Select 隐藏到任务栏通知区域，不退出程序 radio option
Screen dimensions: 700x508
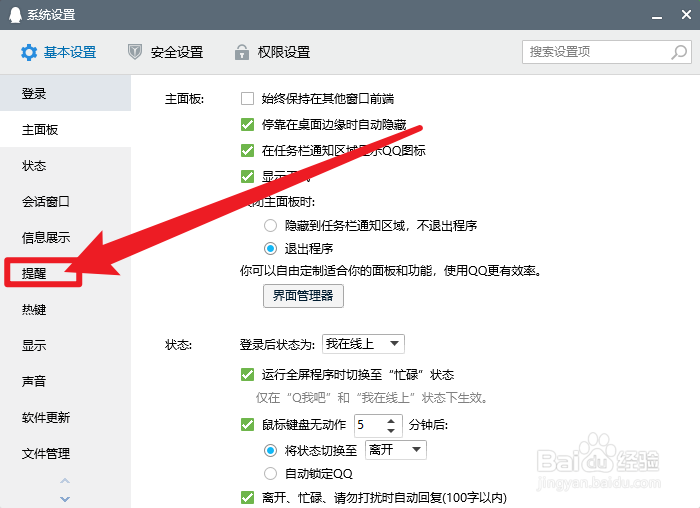(x=270, y=225)
